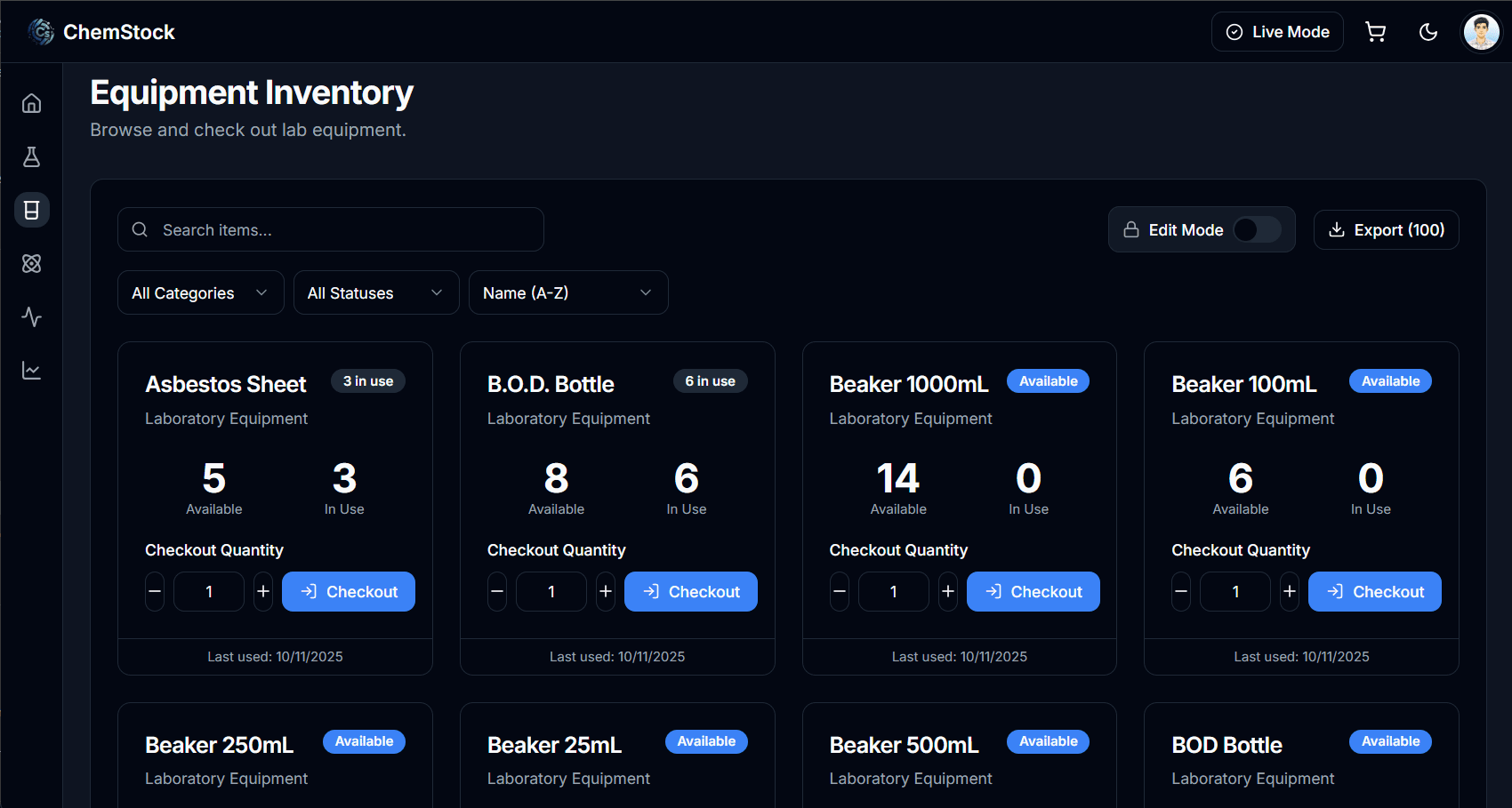Checkout the Beaker 100mL
This screenshot has width=1512, height=808.
point(1375,592)
